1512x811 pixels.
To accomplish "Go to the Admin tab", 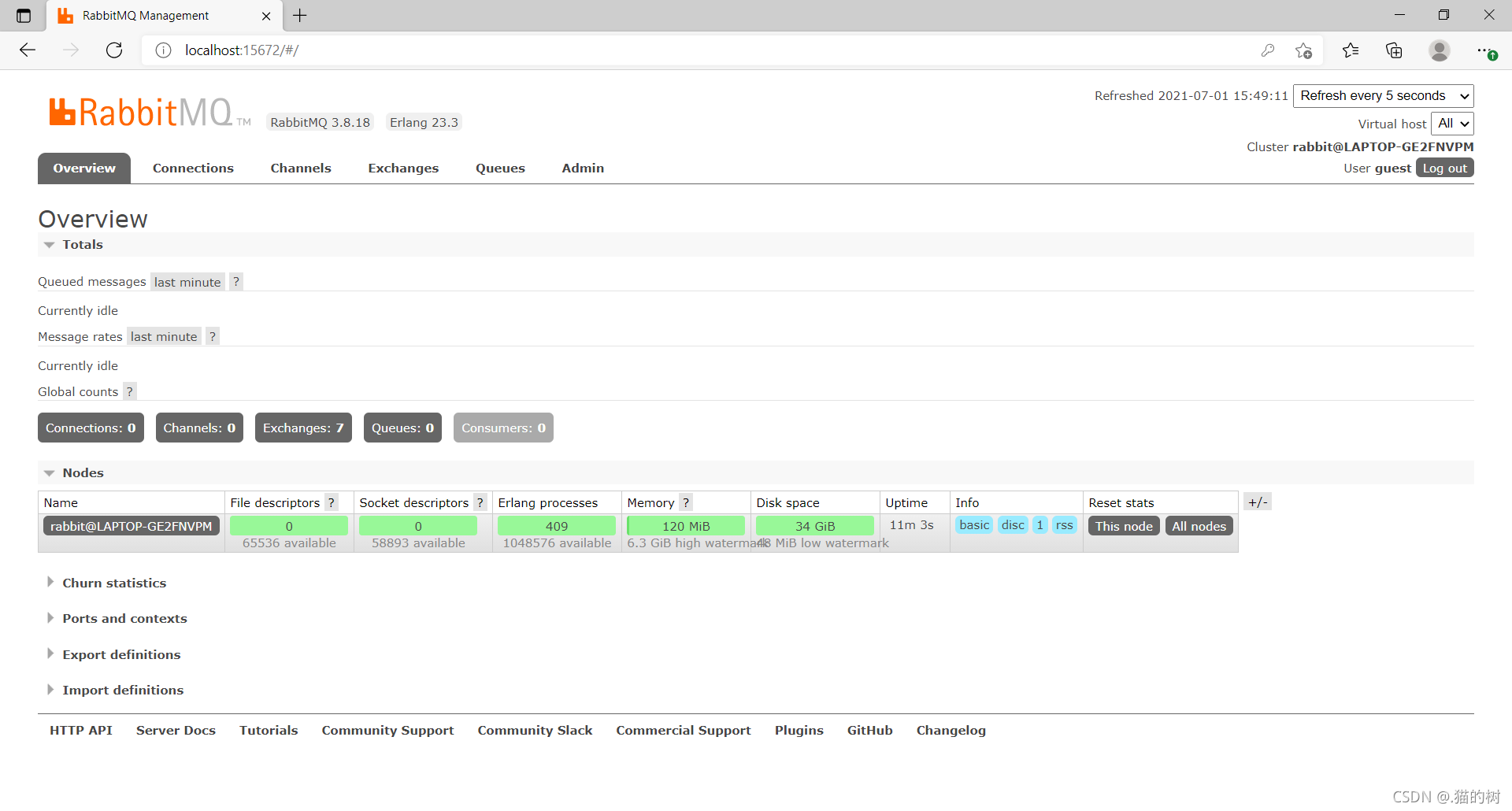I will point(583,168).
